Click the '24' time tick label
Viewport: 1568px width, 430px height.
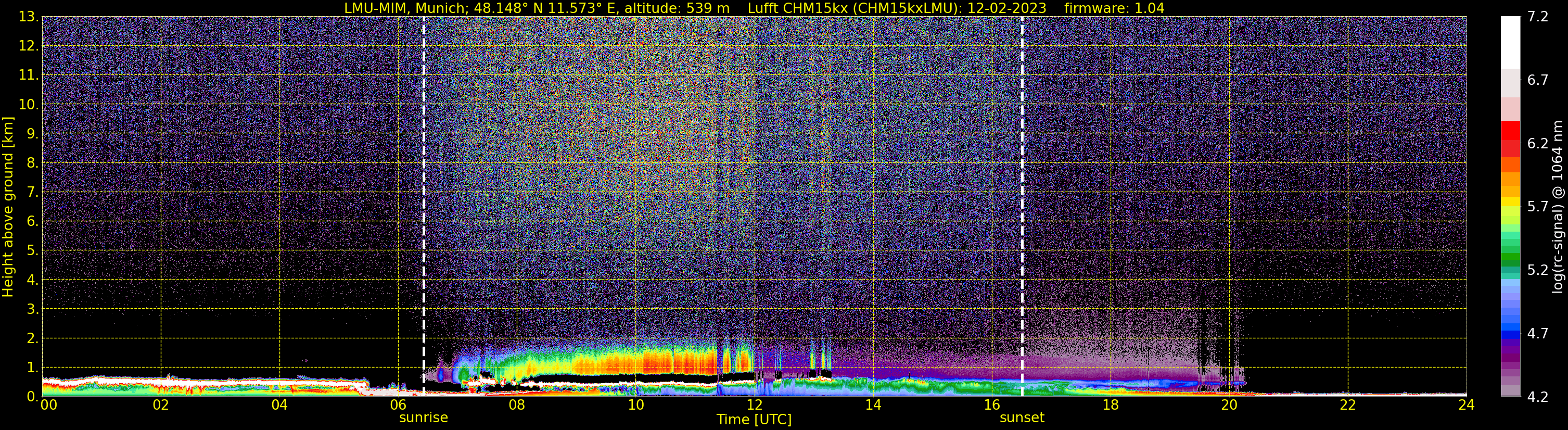pos(1467,405)
